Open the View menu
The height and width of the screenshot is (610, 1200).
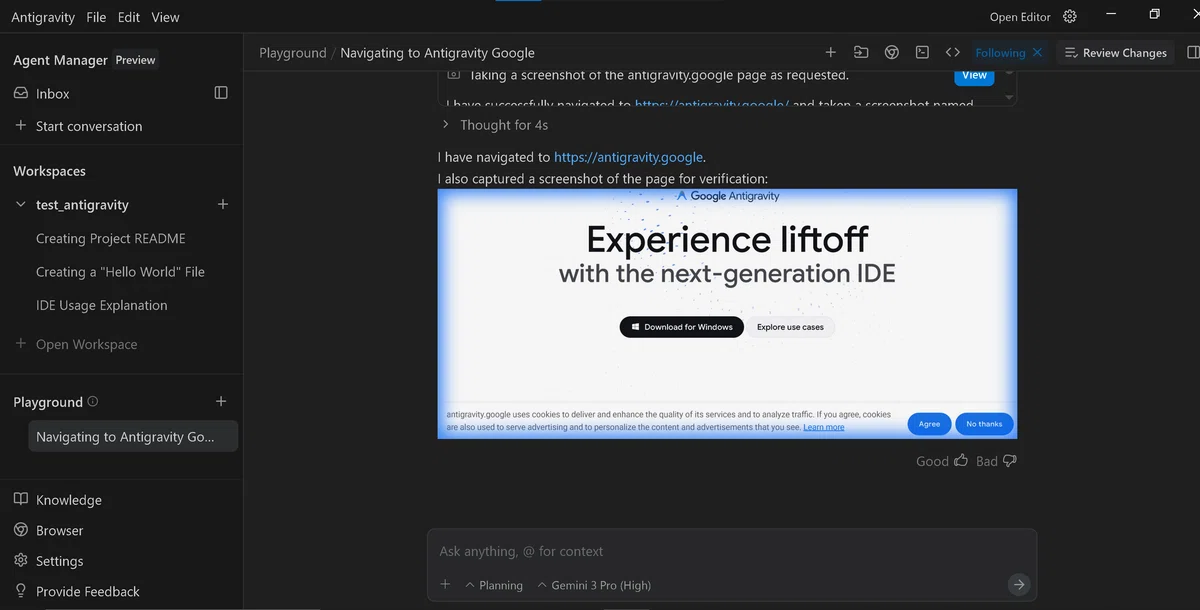coord(165,17)
